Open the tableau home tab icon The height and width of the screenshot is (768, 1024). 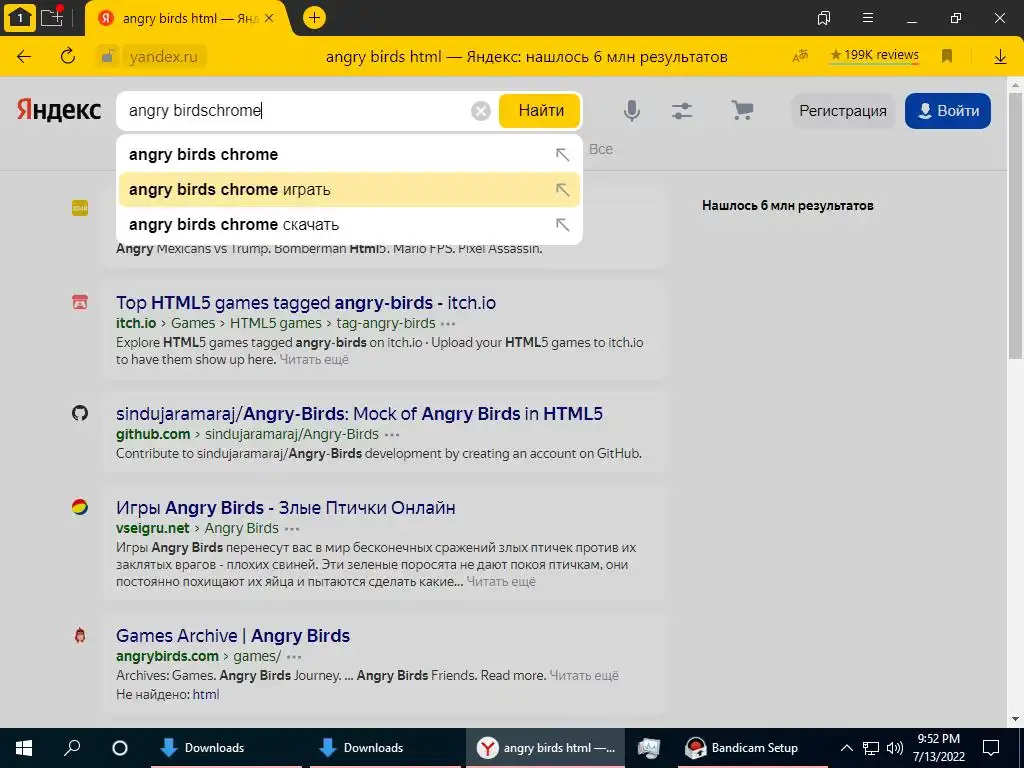(19, 18)
